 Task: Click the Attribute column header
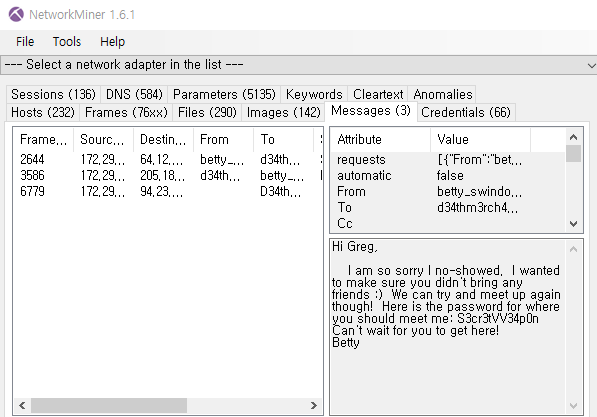[x=380, y=139]
